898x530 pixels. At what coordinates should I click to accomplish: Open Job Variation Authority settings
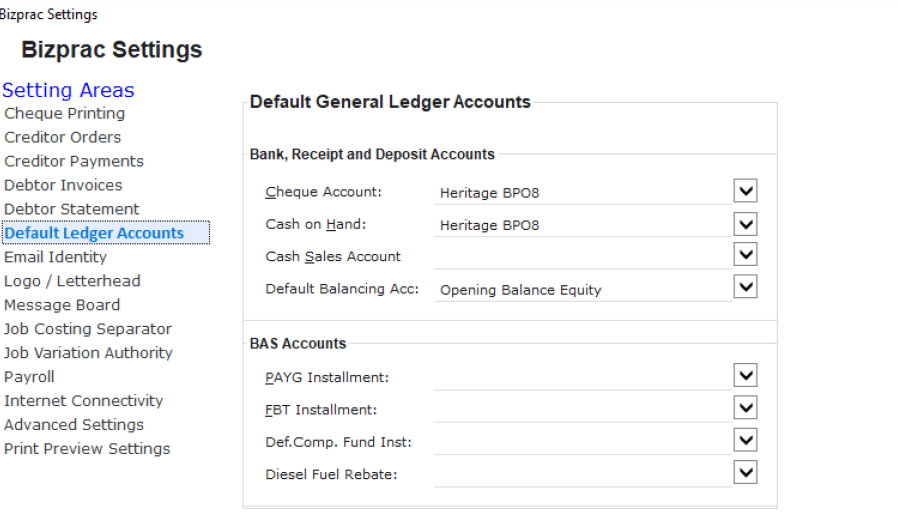pos(88,353)
